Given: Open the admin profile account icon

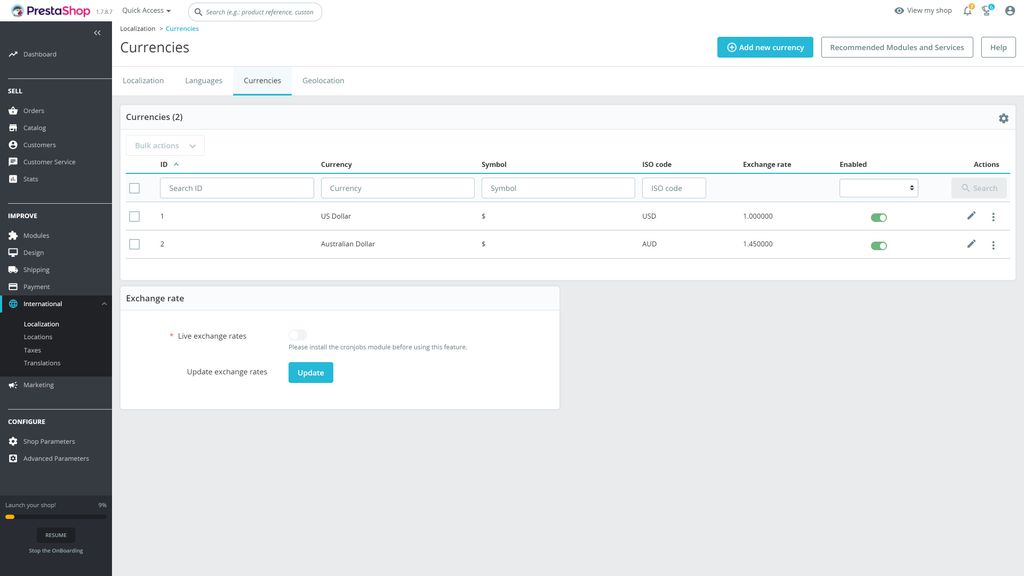Looking at the screenshot, I should (1008, 9).
